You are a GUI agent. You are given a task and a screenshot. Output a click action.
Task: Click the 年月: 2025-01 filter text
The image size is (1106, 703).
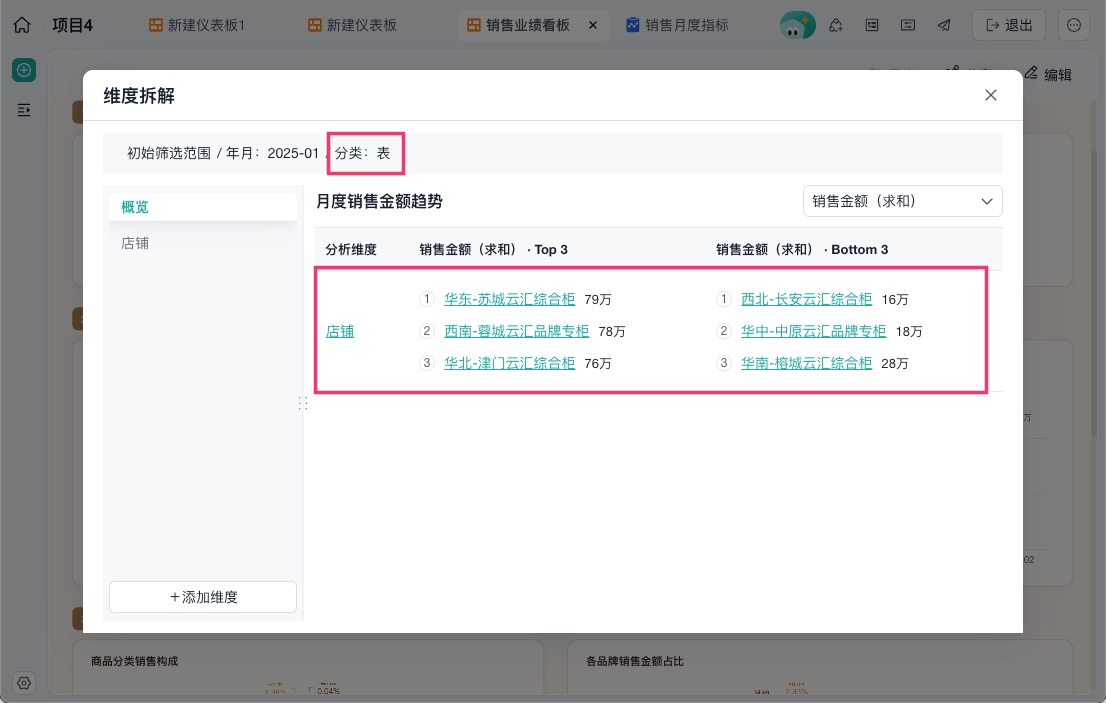(x=272, y=153)
